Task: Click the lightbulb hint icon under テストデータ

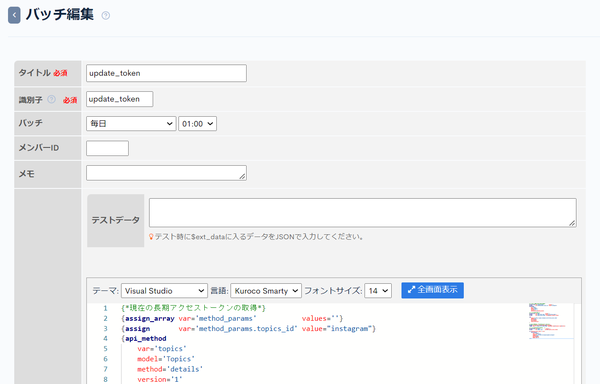Action: pos(151,237)
